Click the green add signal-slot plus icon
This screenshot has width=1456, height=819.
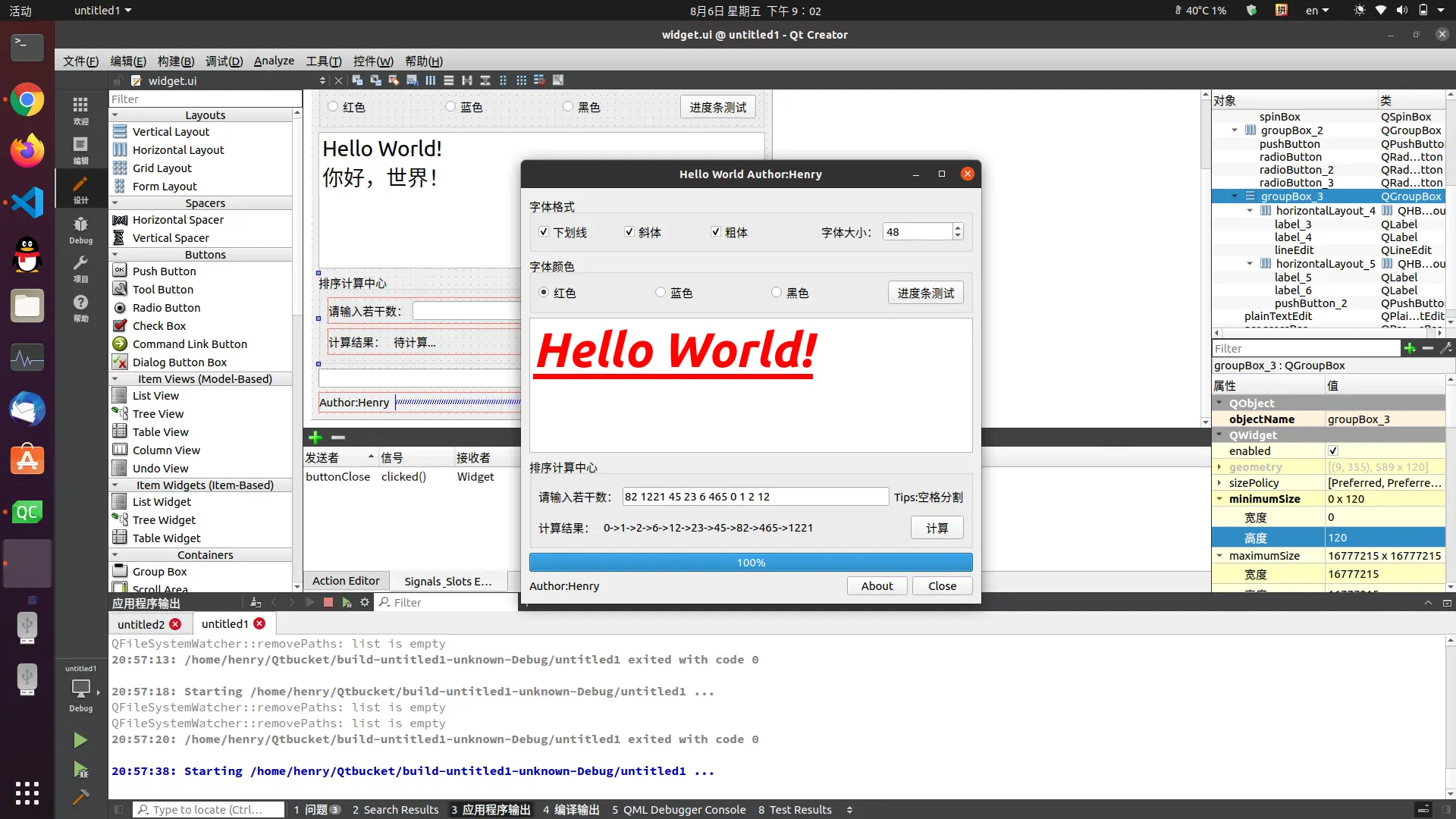(x=315, y=438)
